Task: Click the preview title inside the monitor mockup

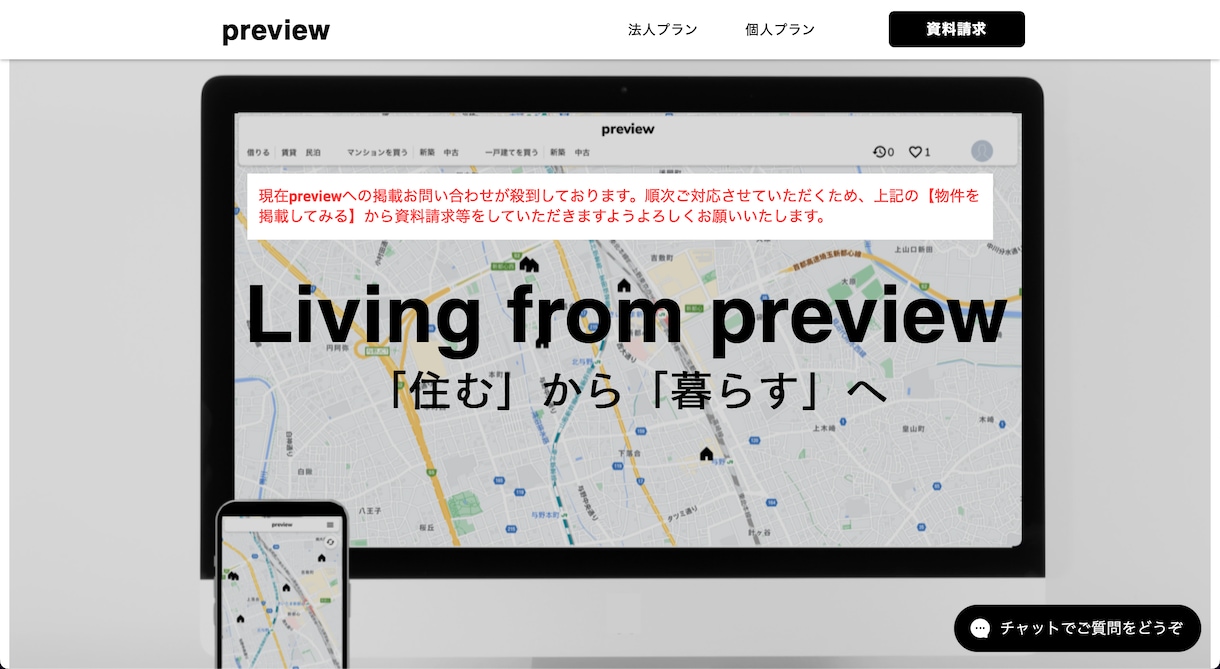Action: 628,129
